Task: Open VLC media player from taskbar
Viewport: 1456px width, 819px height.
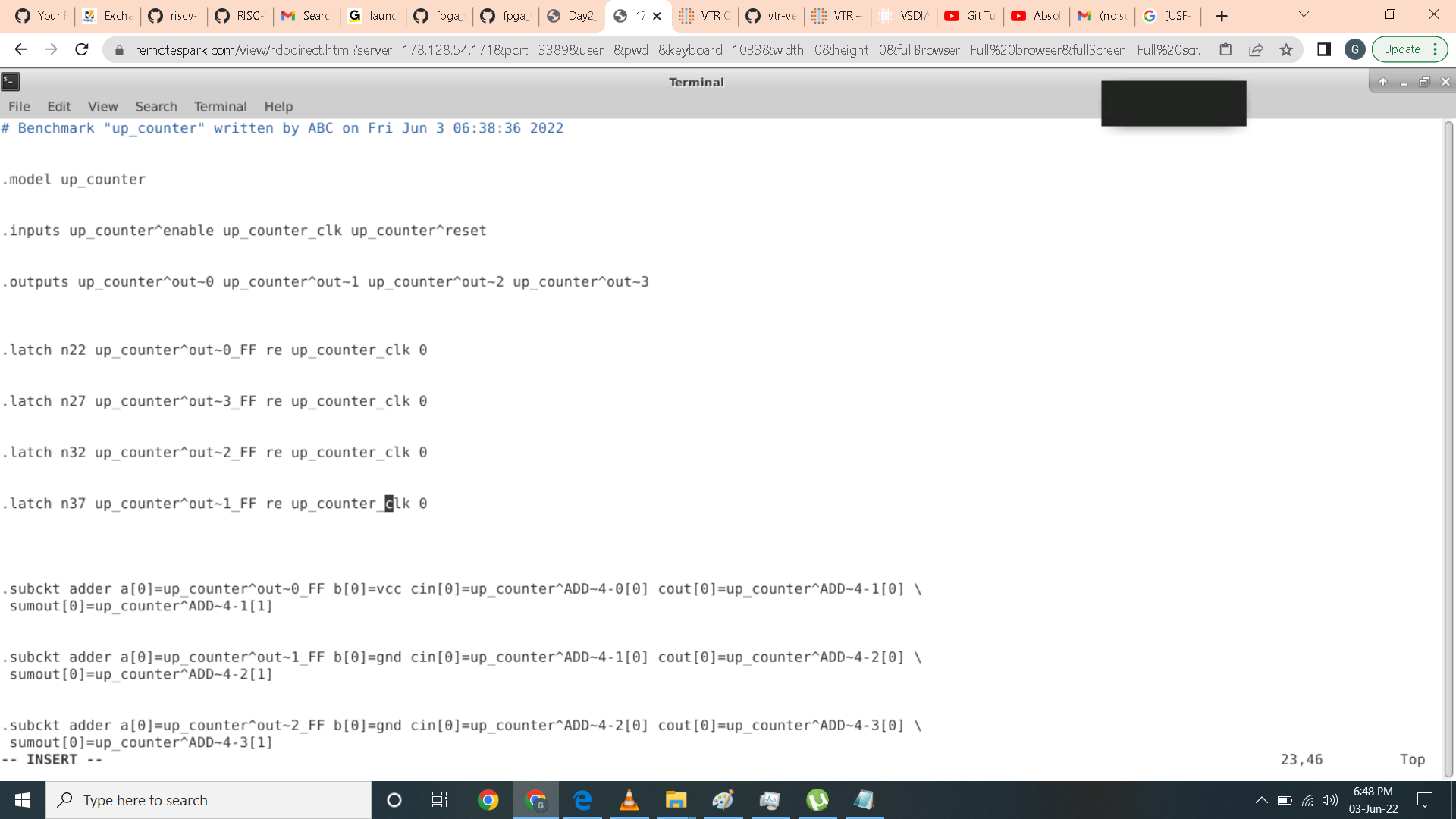Action: tap(629, 800)
